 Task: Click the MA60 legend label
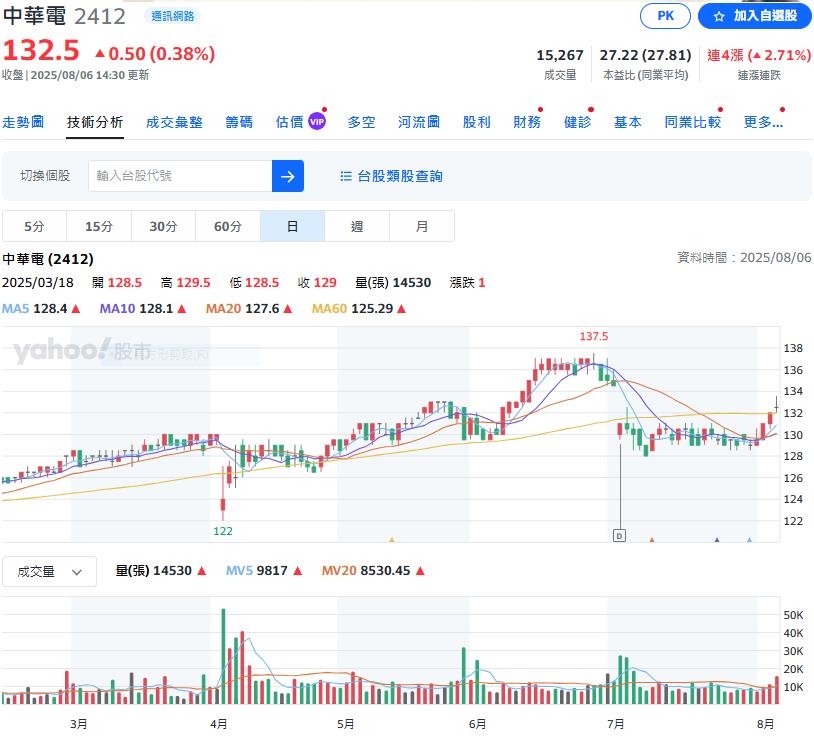point(329,308)
